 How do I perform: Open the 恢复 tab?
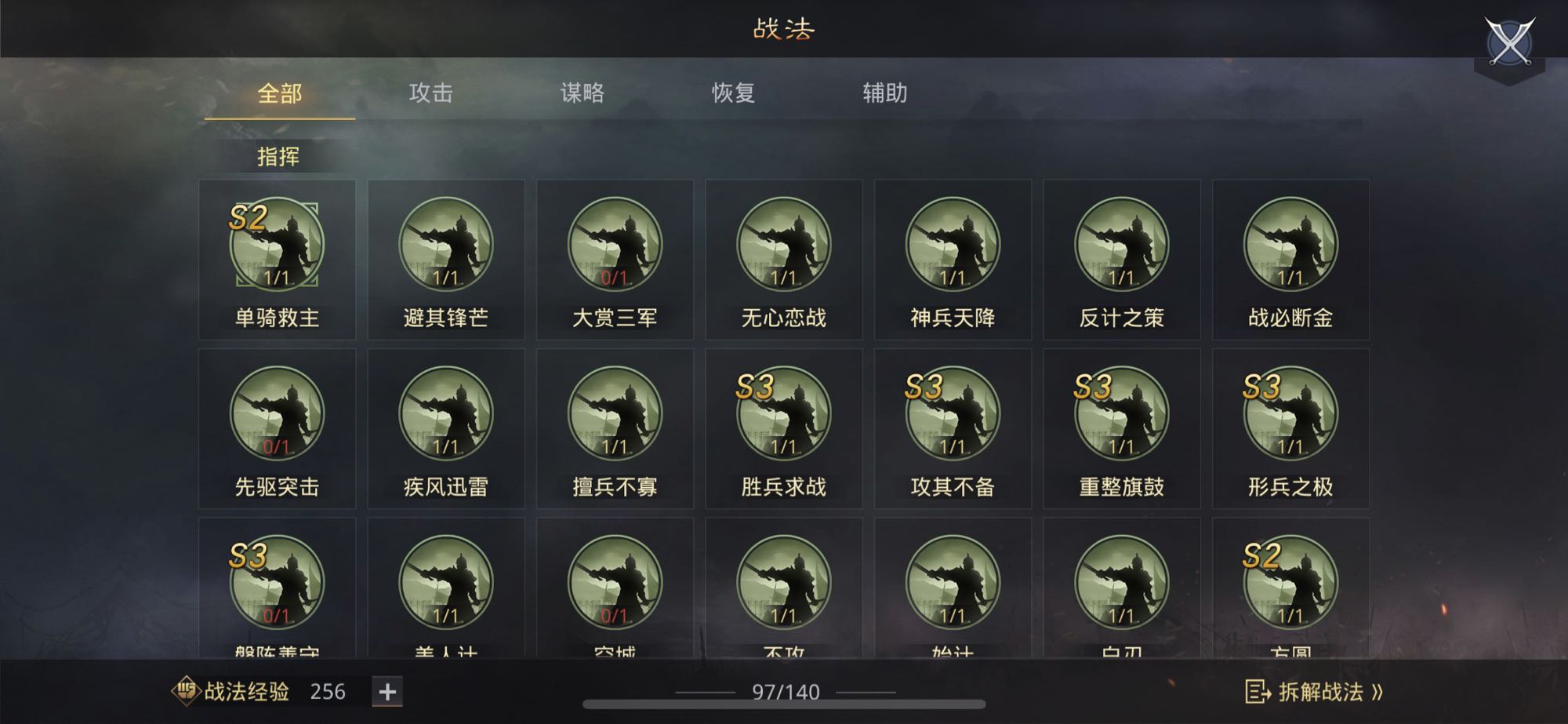[733, 93]
